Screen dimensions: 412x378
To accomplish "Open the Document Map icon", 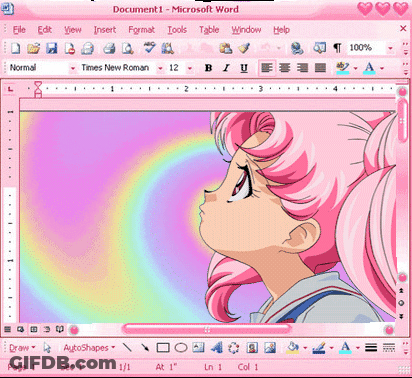I will pyautogui.click(x=319, y=48).
